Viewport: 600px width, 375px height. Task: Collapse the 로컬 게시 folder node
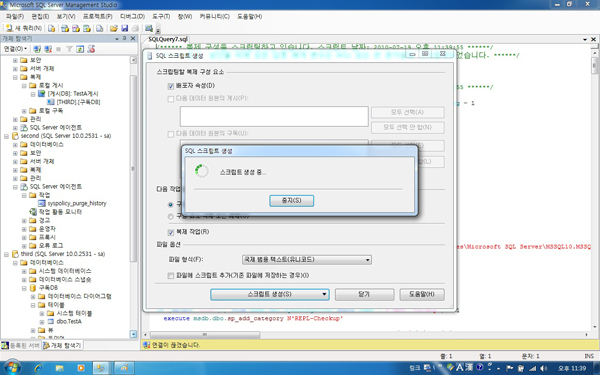[24, 86]
